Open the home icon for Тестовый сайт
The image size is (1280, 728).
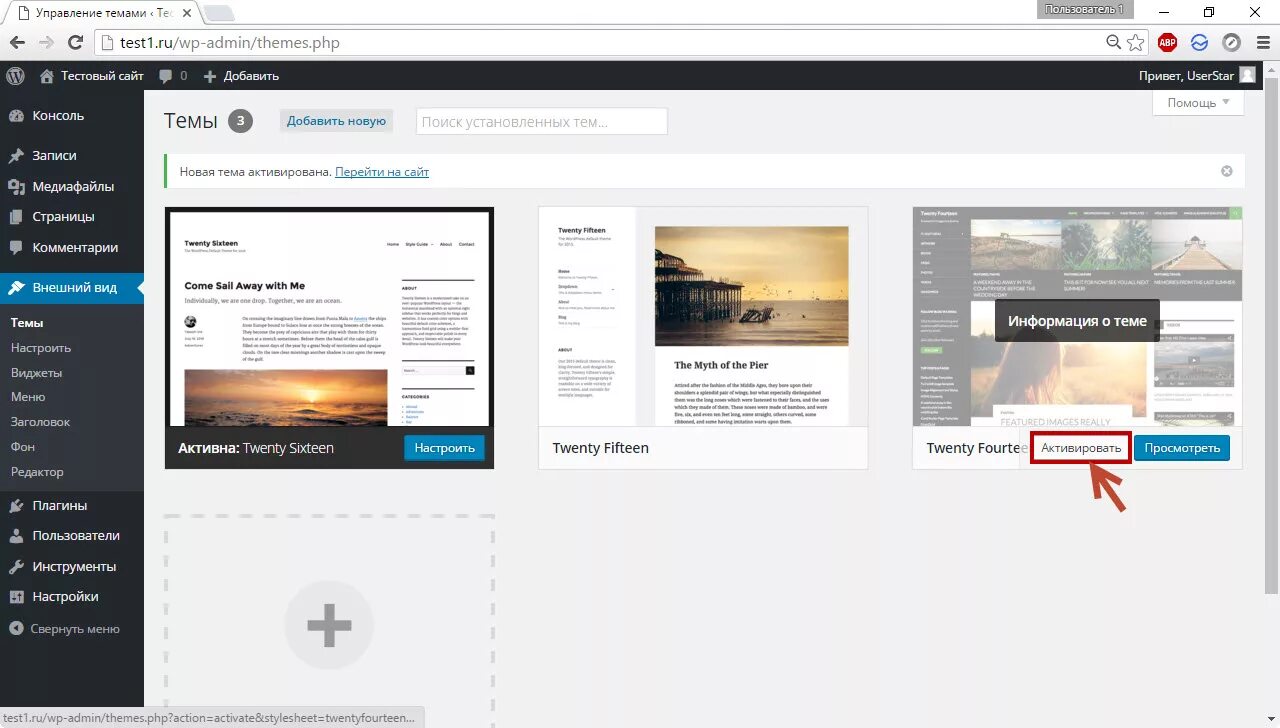[x=47, y=75]
